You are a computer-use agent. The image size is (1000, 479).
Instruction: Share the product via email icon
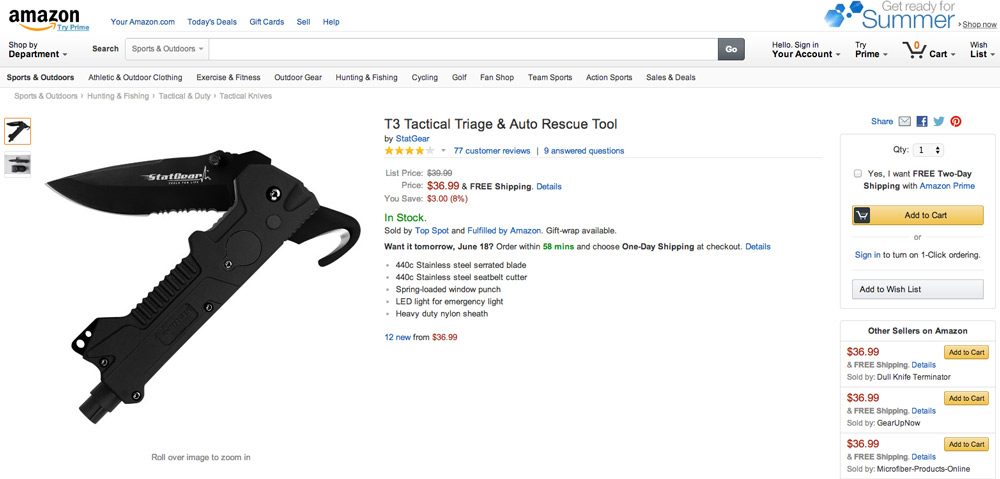[905, 122]
